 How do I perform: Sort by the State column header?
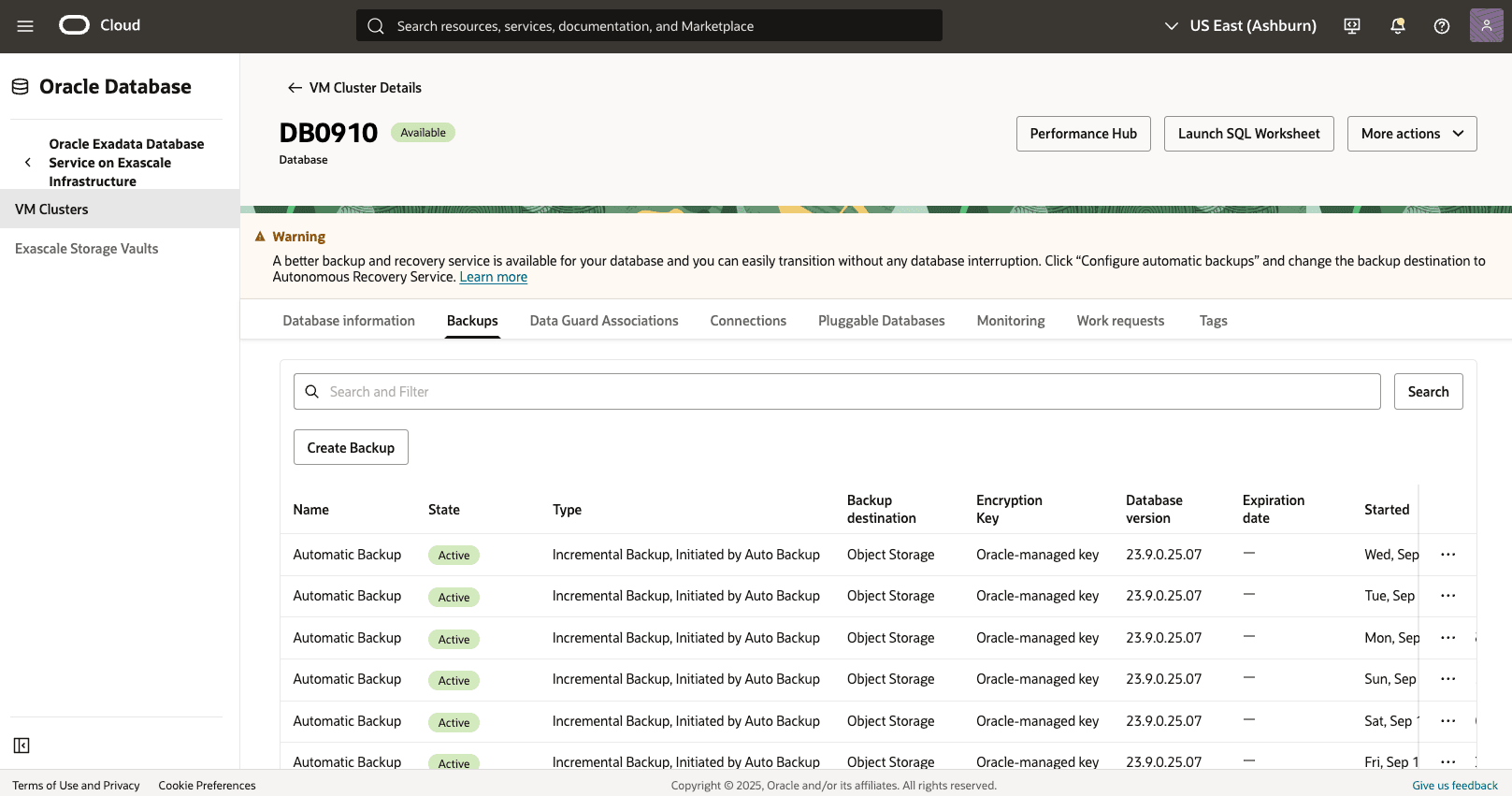point(444,510)
